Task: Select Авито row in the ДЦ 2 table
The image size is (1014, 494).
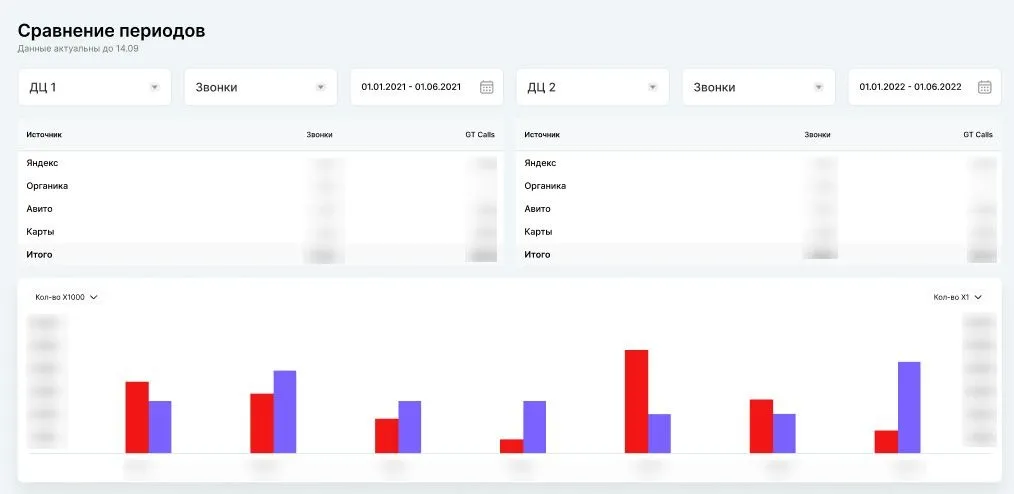Action: 538,209
